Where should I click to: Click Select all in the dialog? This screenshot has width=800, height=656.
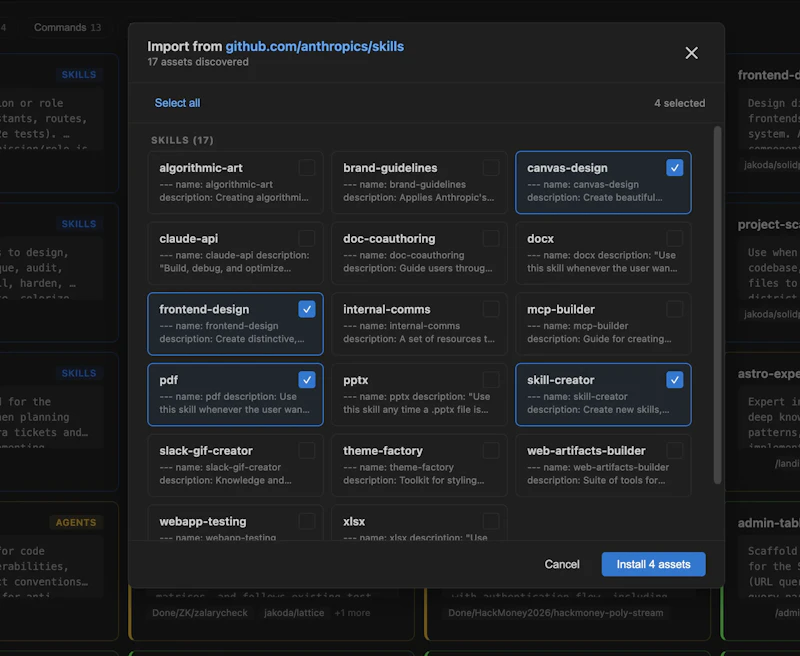click(x=178, y=103)
